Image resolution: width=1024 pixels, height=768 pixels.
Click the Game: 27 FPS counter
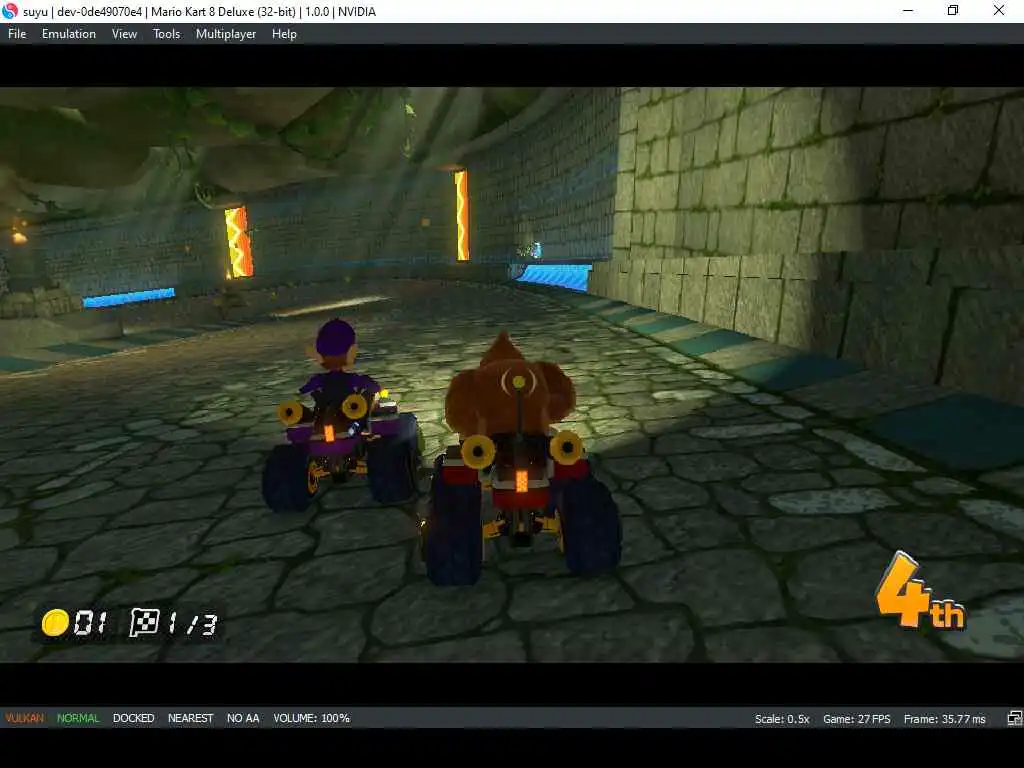pyautogui.click(x=856, y=719)
